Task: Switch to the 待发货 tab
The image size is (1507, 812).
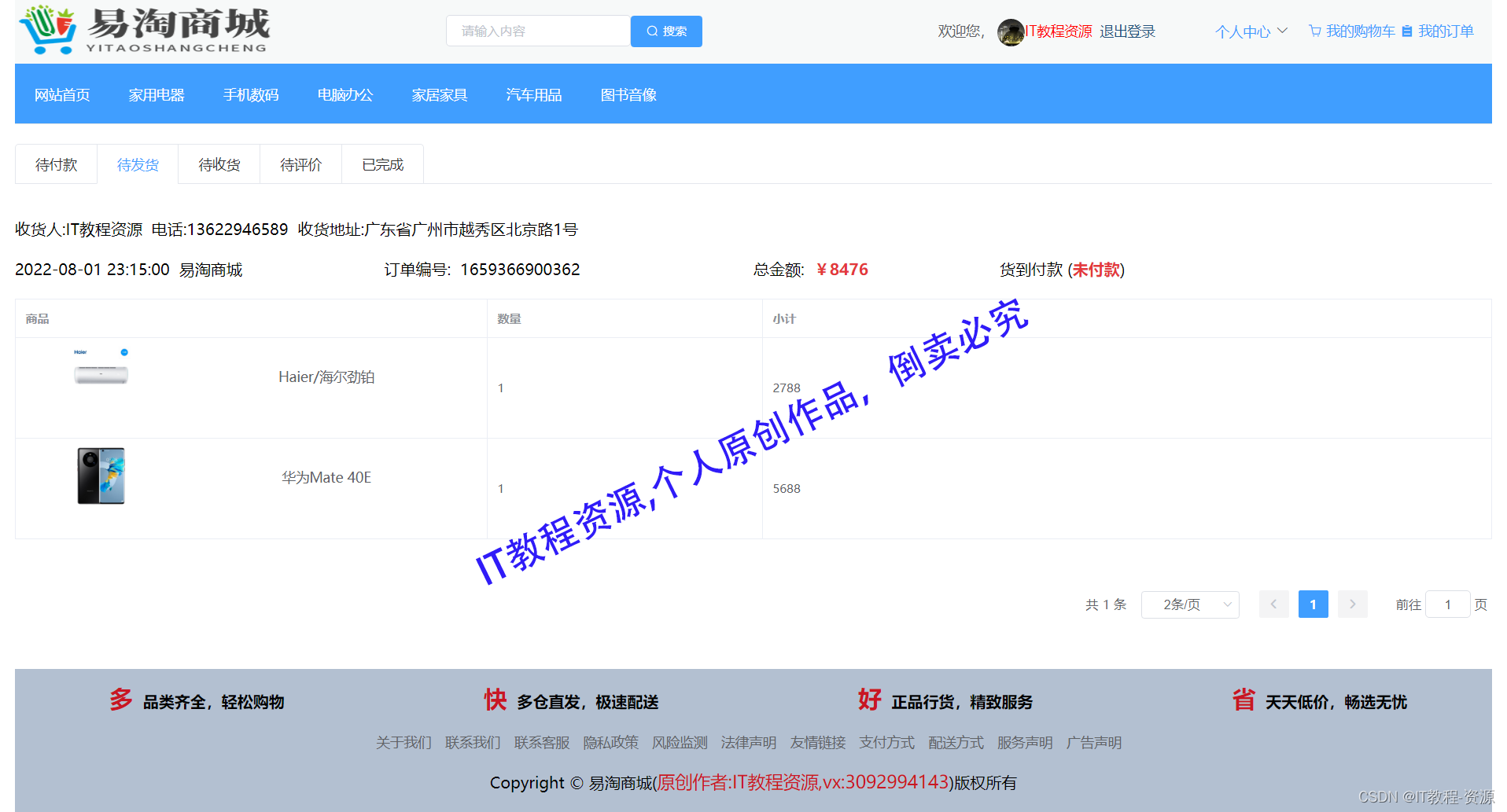Action: pyautogui.click(x=138, y=164)
